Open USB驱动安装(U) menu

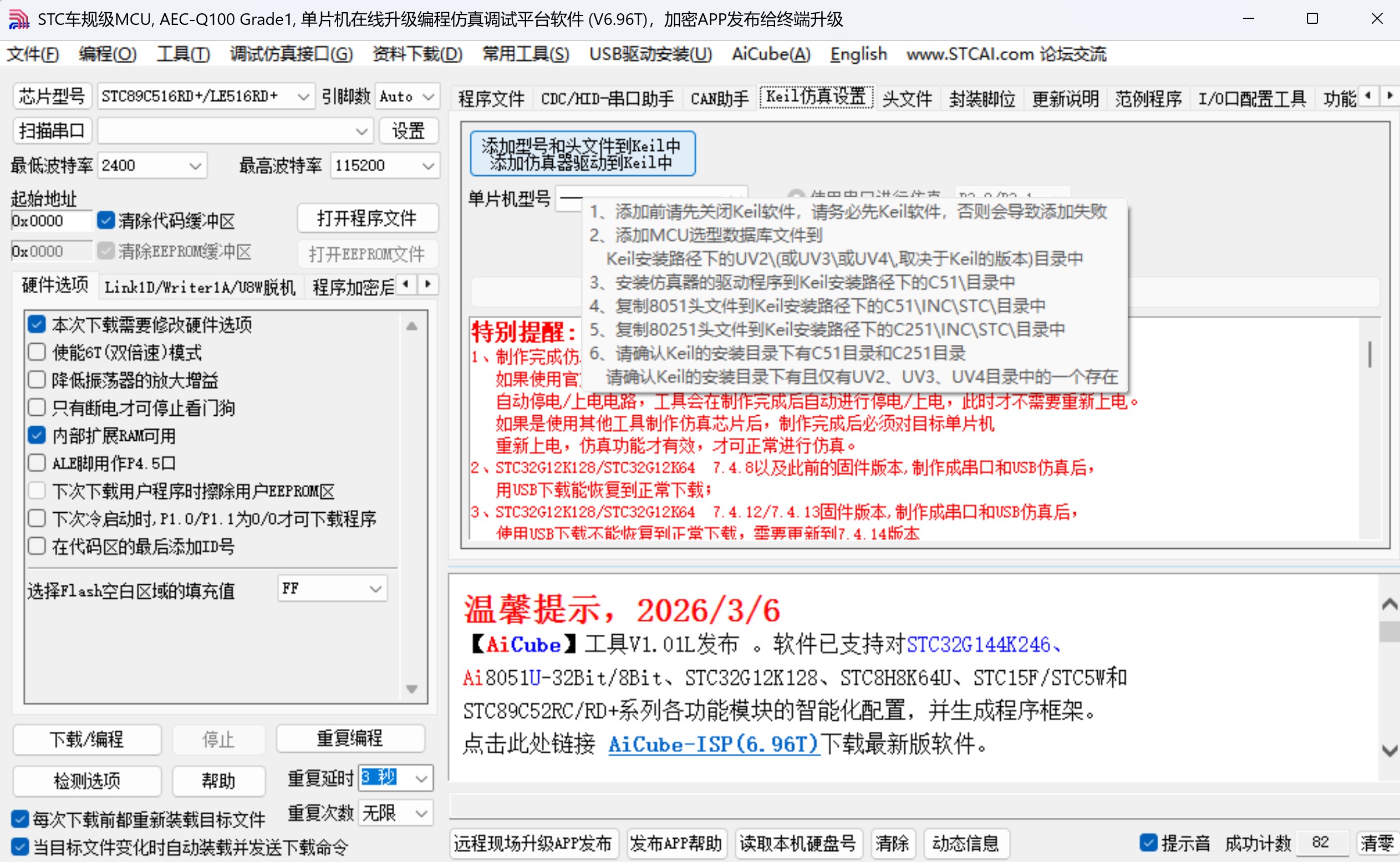tap(650, 54)
